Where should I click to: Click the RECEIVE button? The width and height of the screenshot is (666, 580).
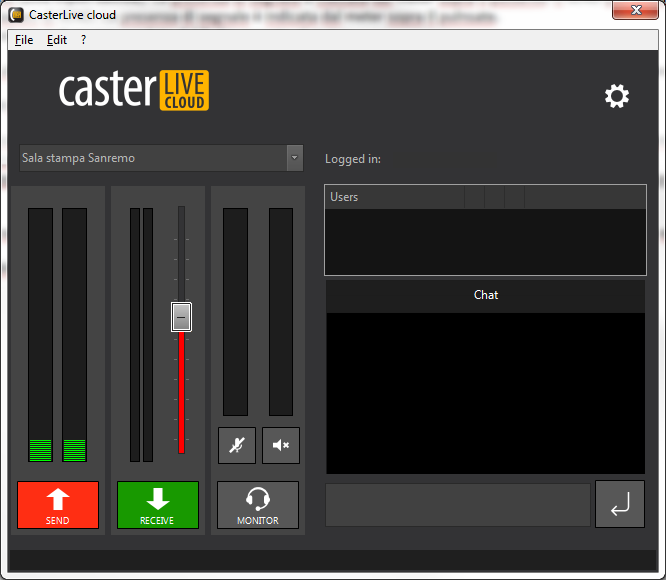pyautogui.click(x=158, y=505)
